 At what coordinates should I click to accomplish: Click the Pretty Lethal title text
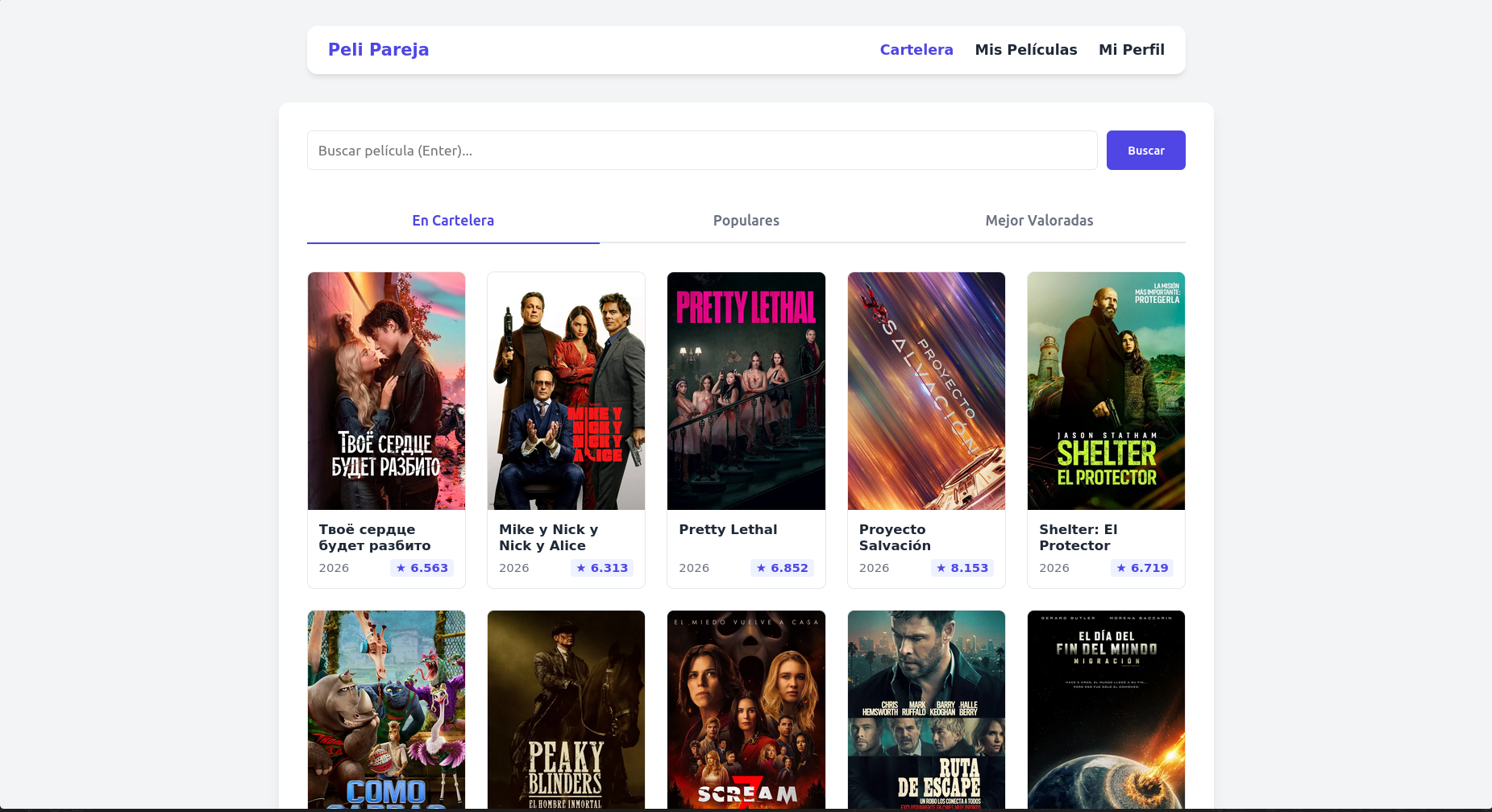point(728,529)
